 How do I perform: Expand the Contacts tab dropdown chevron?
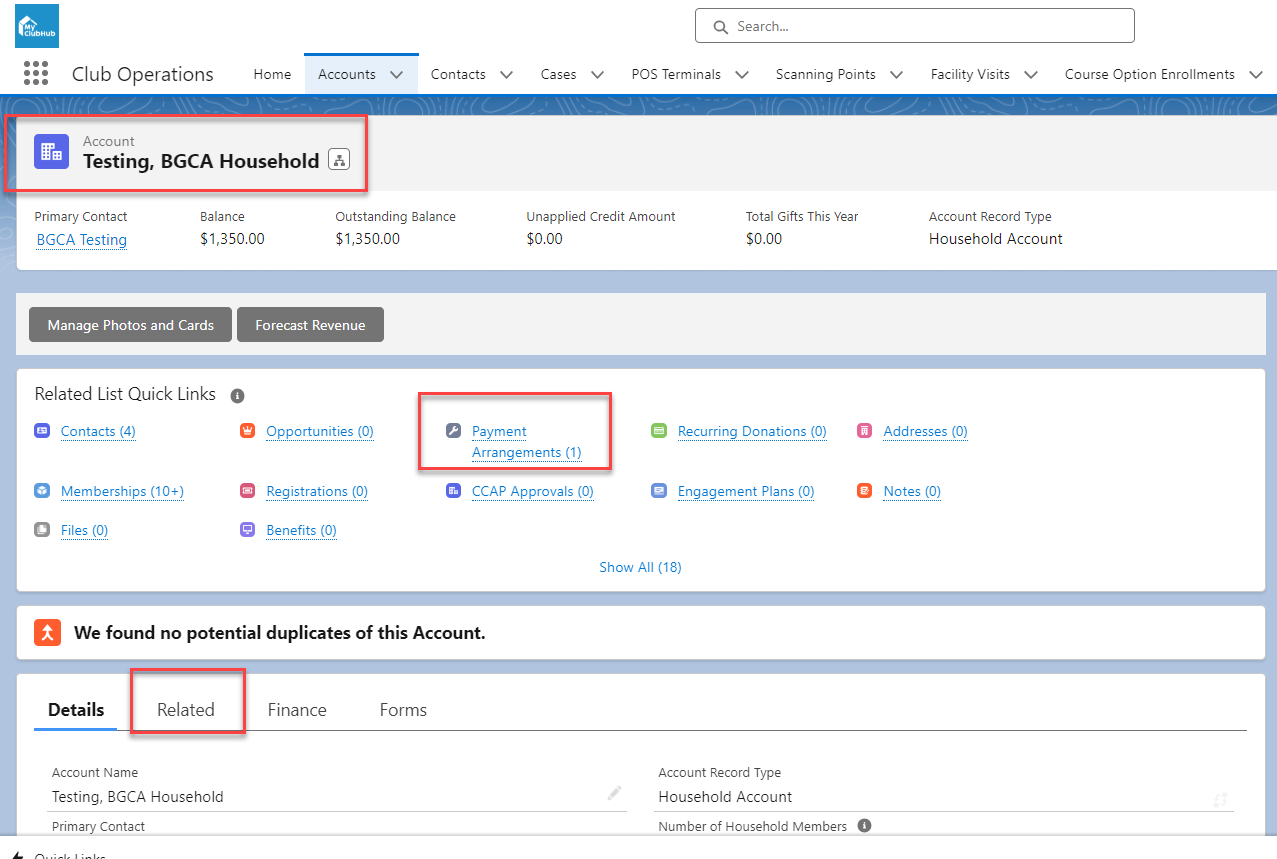(506, 75)
